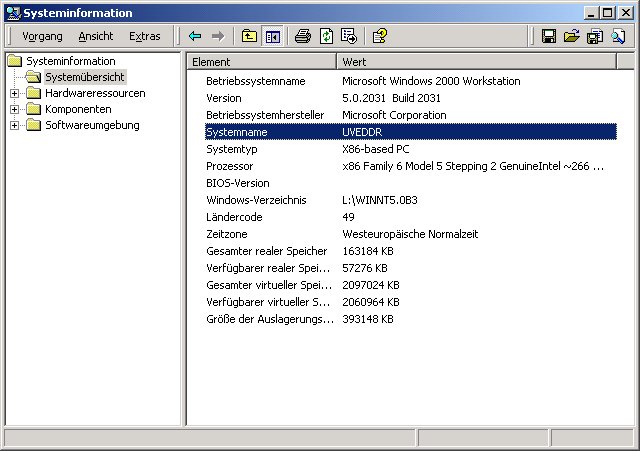
Task: Select the Prozessor row in the list
Action: click(230, 166)
